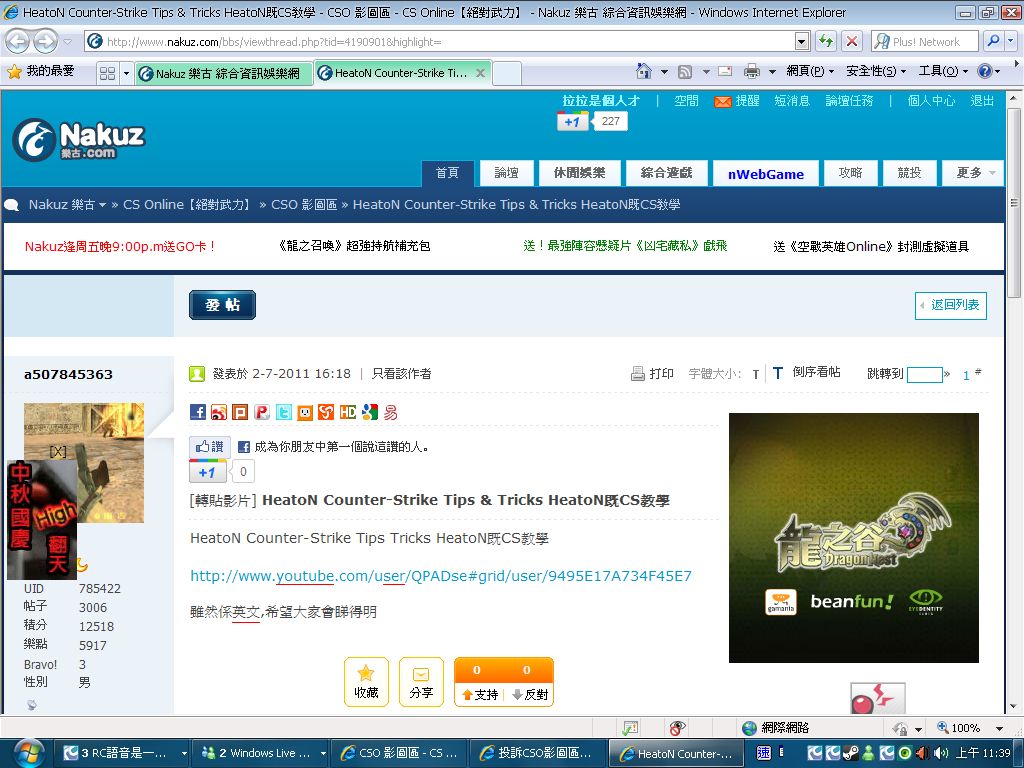
Task: Open the 網頁(P) menu
Action: [x=810, y=71]
